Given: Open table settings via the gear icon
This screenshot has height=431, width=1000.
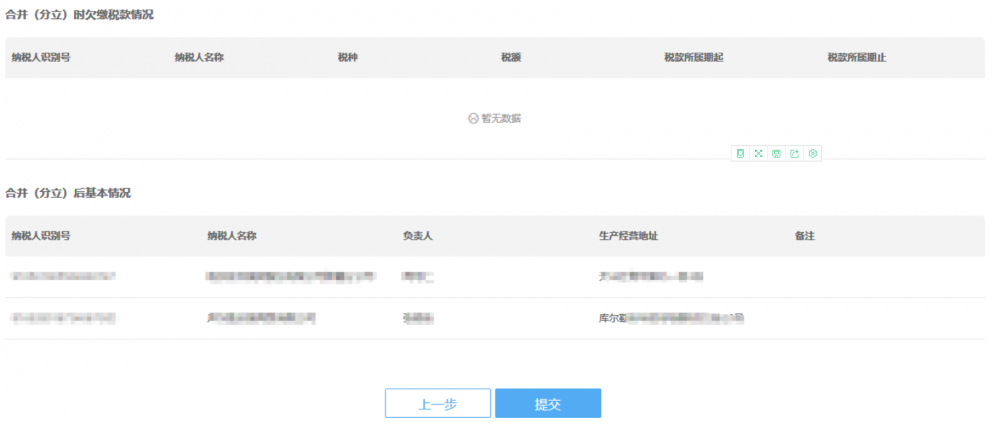Looking at the screenshot, I should coord(813,153).
